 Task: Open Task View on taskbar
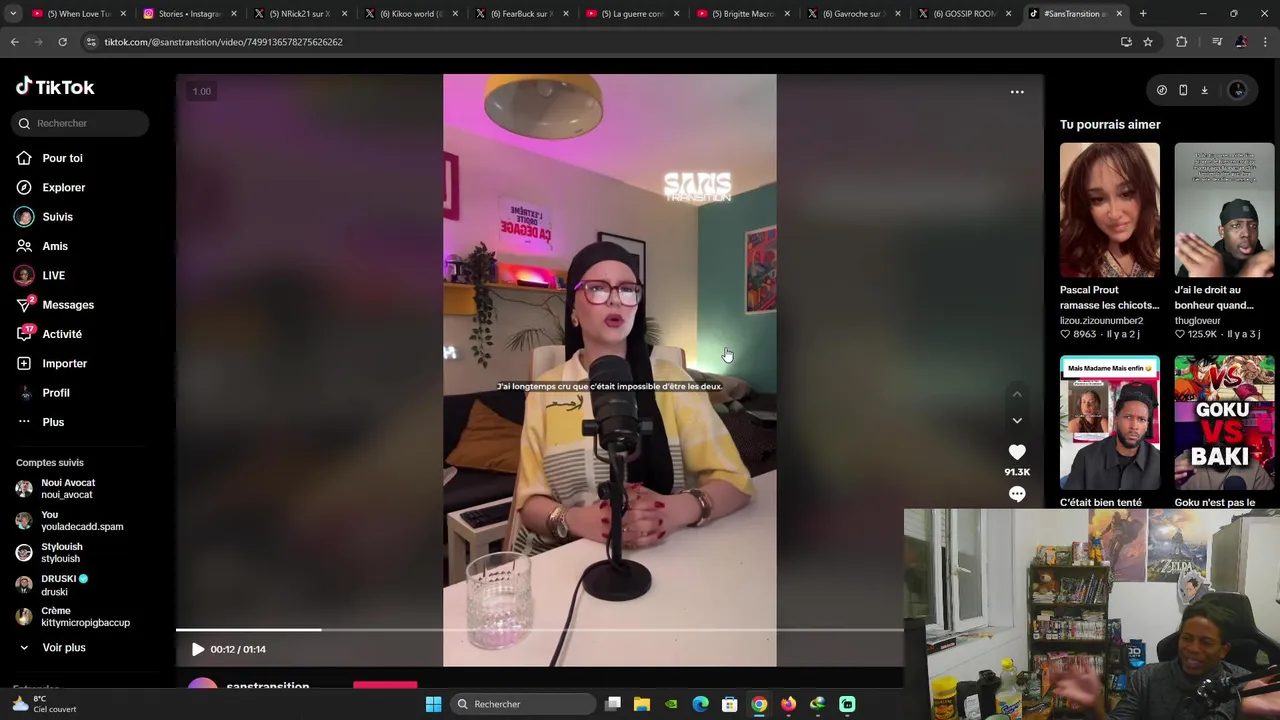[x=613, y=704]
